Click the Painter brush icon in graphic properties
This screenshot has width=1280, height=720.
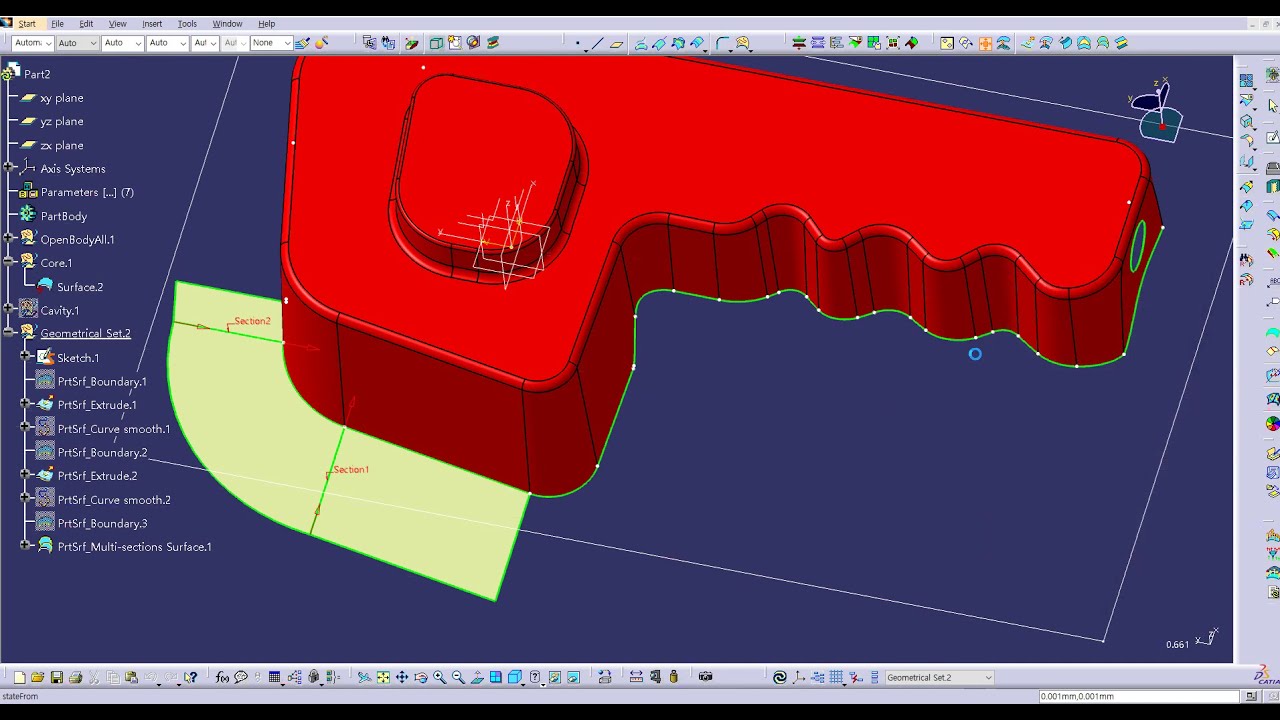(x=301, y=43)
